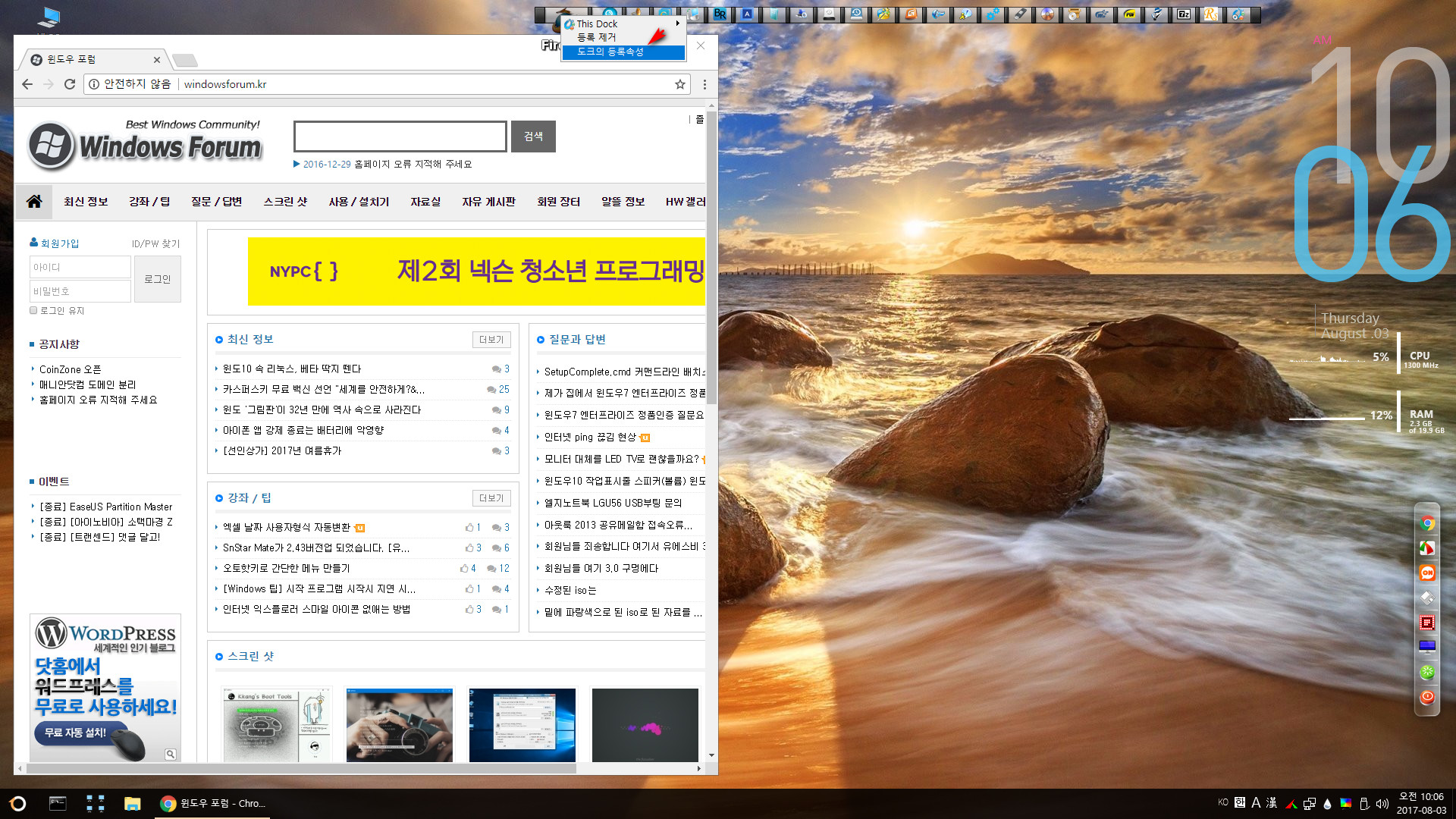Screen dimensions: 1456x819
Task: Click the 로그인 button
Action: (158, 279)
